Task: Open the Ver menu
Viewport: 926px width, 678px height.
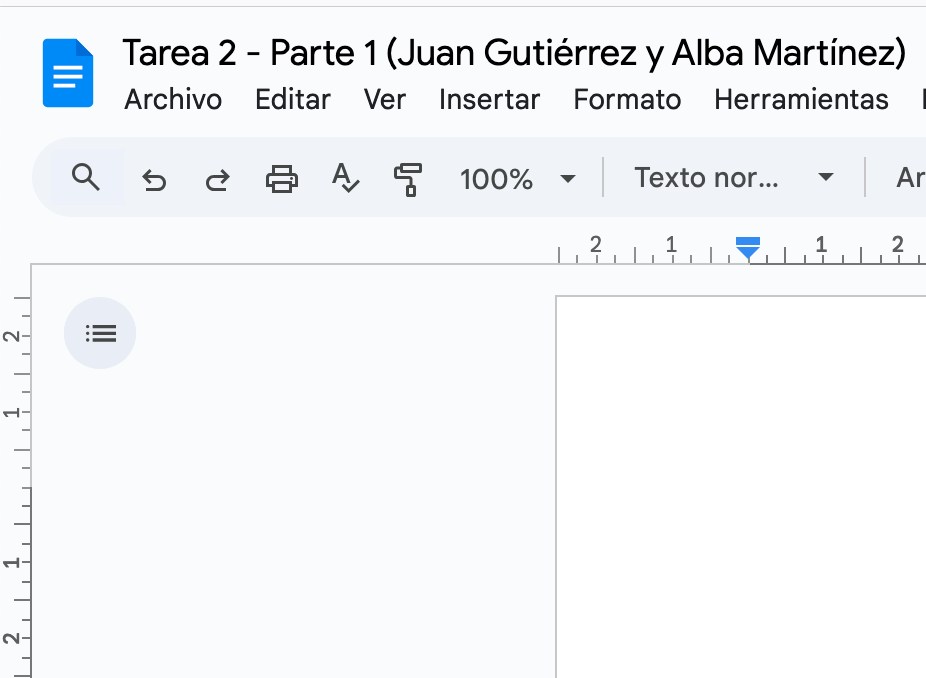Action: click(385, 100)
